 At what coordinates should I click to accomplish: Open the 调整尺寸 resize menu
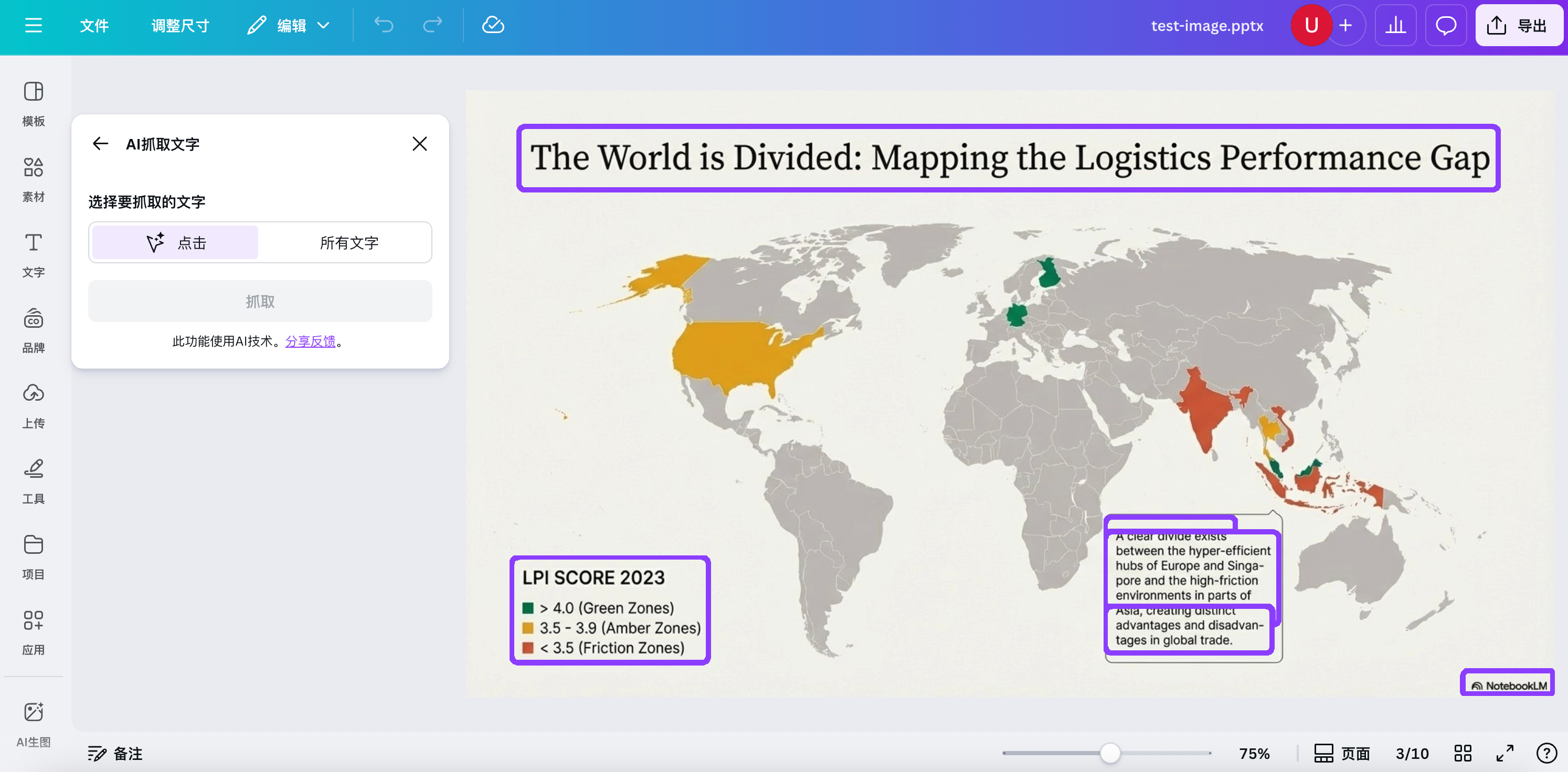coord(180,25)
